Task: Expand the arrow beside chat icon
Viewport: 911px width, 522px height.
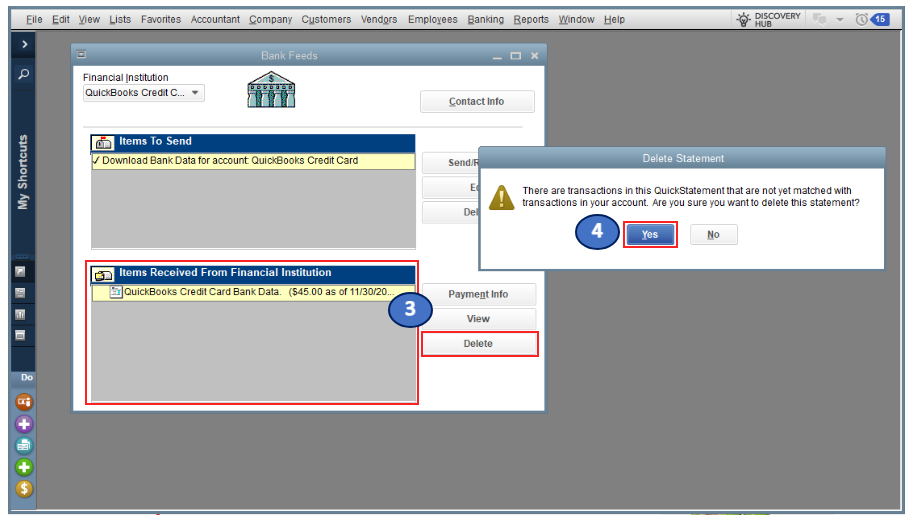Action: click(x=840, y=20)
